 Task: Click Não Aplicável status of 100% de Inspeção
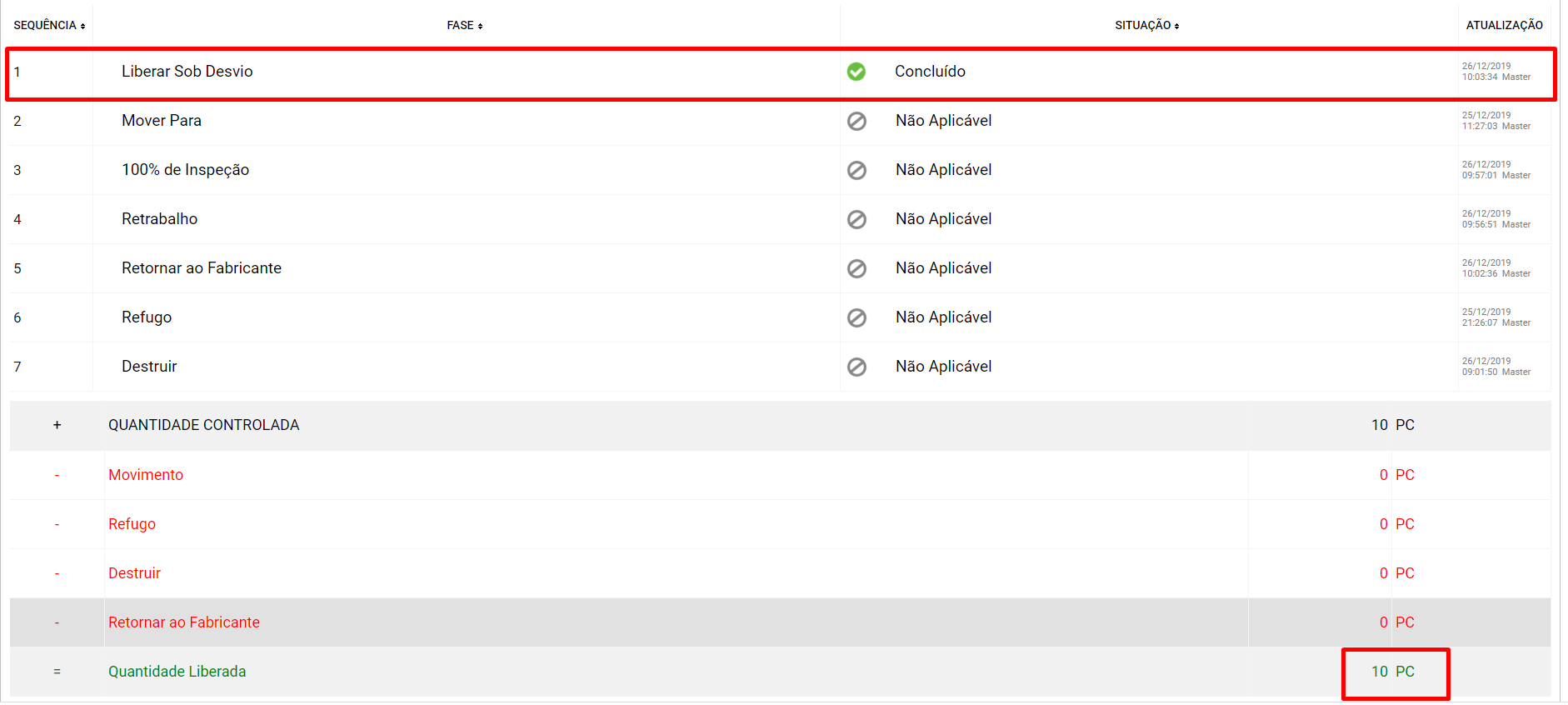[944, 170]
